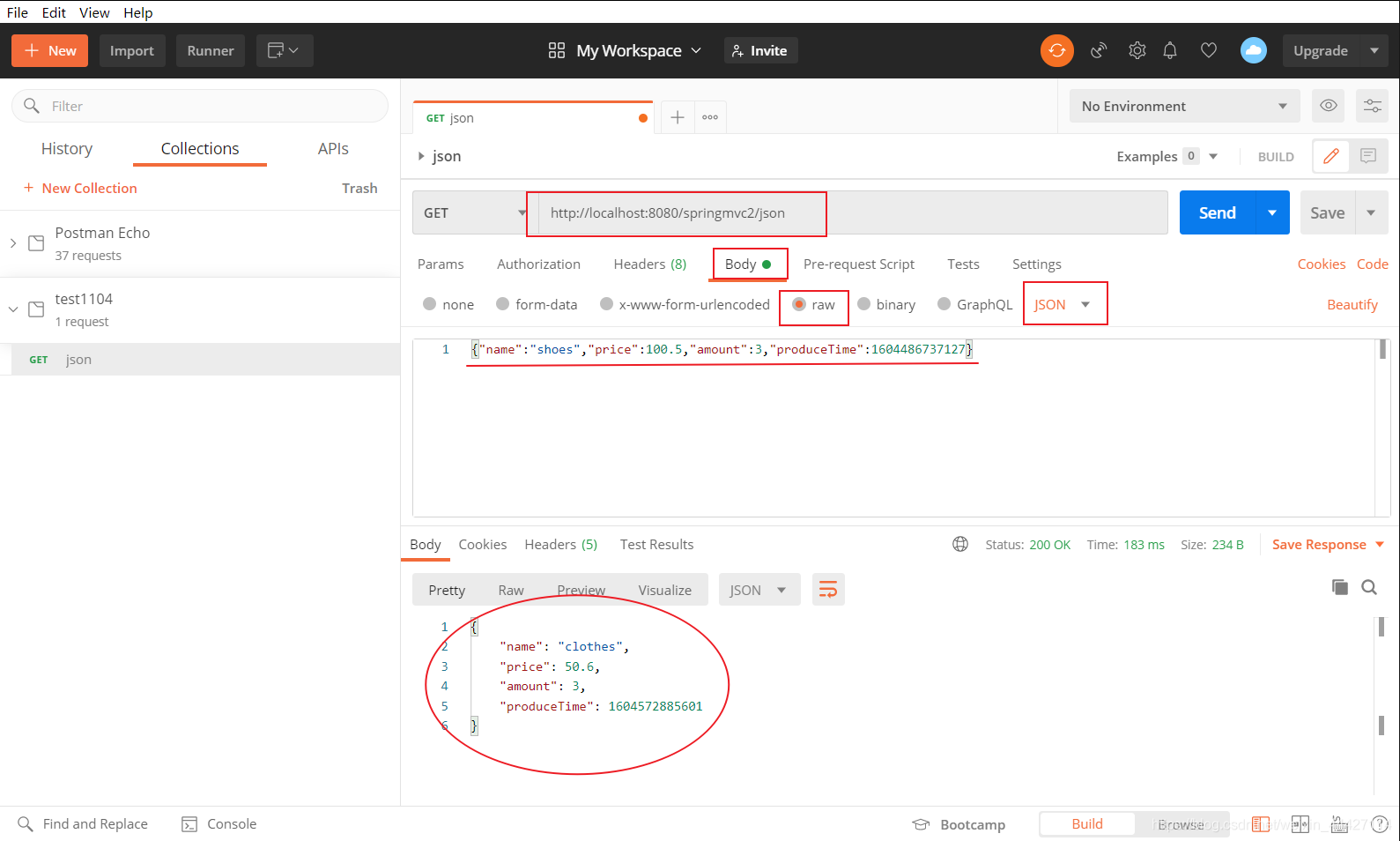The image size is (1400, 841).
Task: Open the Examples dropdown
Action: [x=1167, y=156]
